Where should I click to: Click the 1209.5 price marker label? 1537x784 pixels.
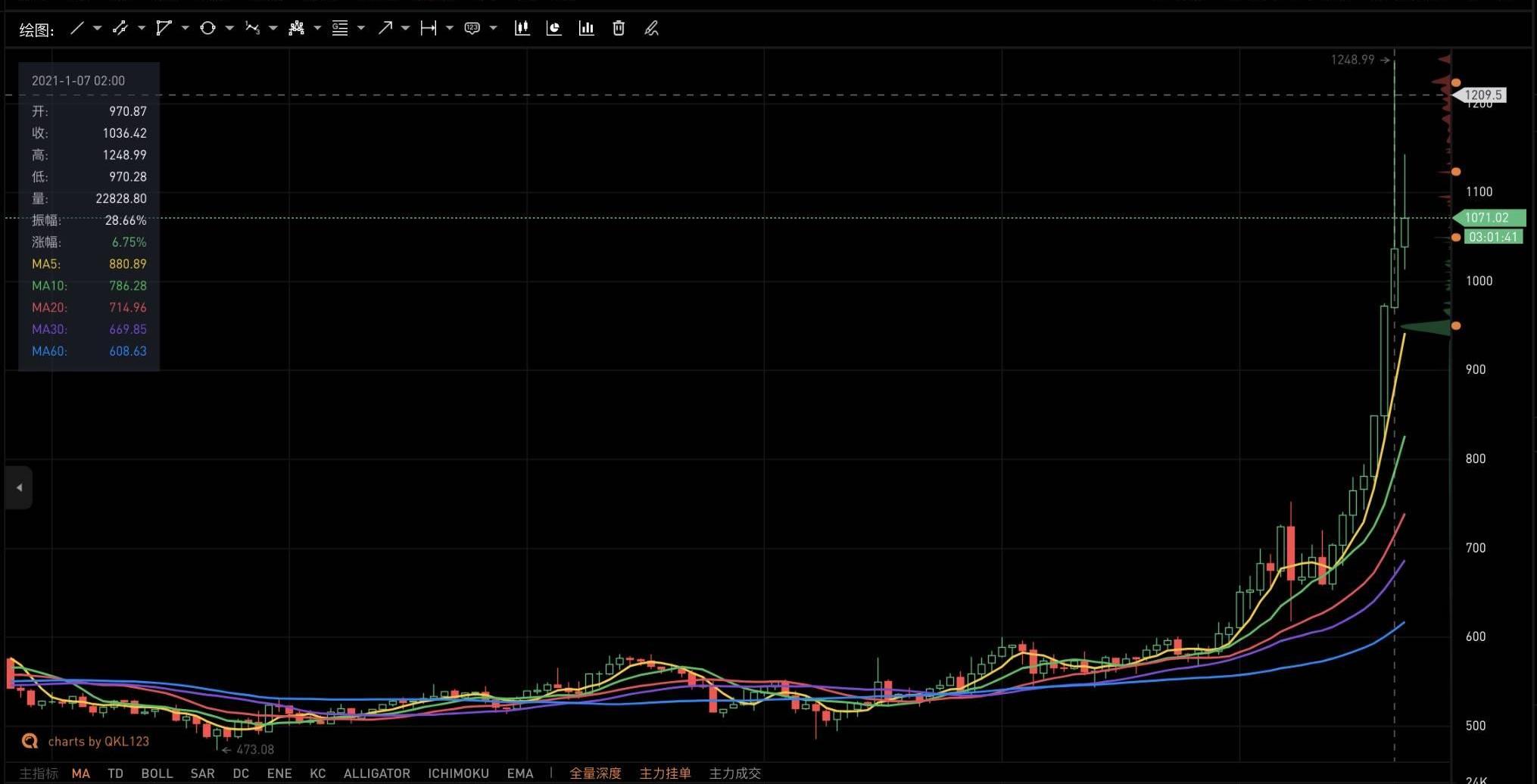point(1482,95)
